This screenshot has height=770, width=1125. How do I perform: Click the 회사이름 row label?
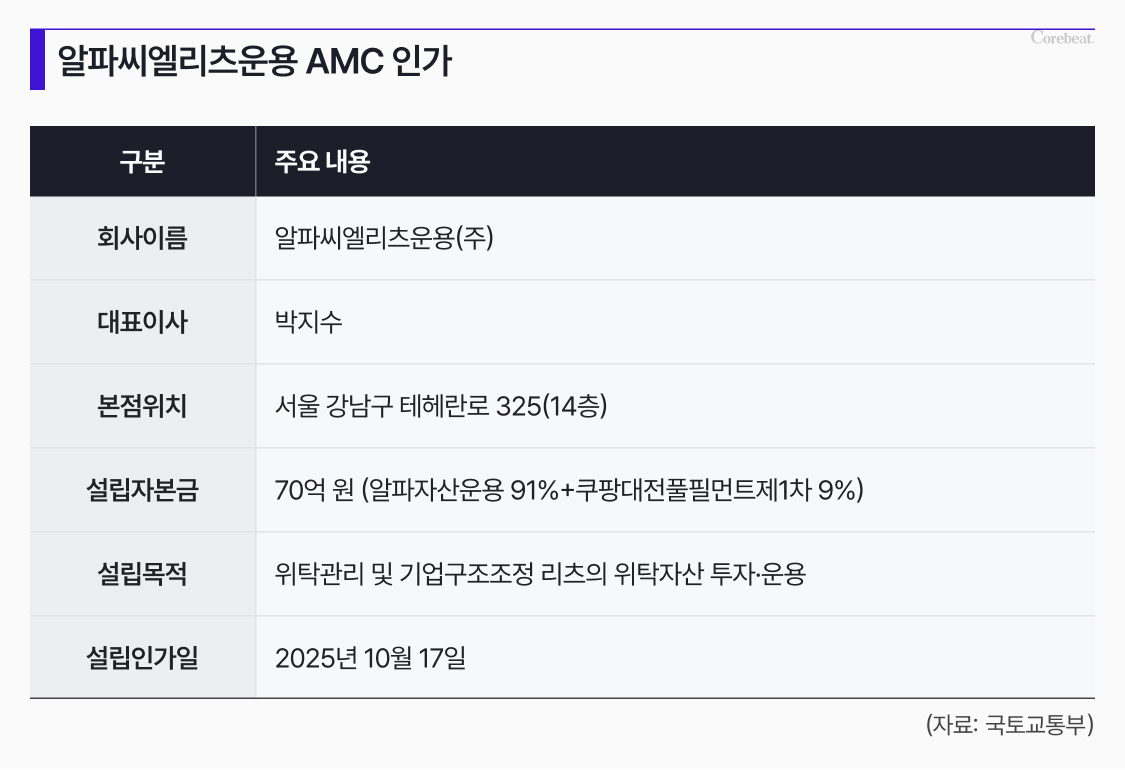click(x=142, y=239)
